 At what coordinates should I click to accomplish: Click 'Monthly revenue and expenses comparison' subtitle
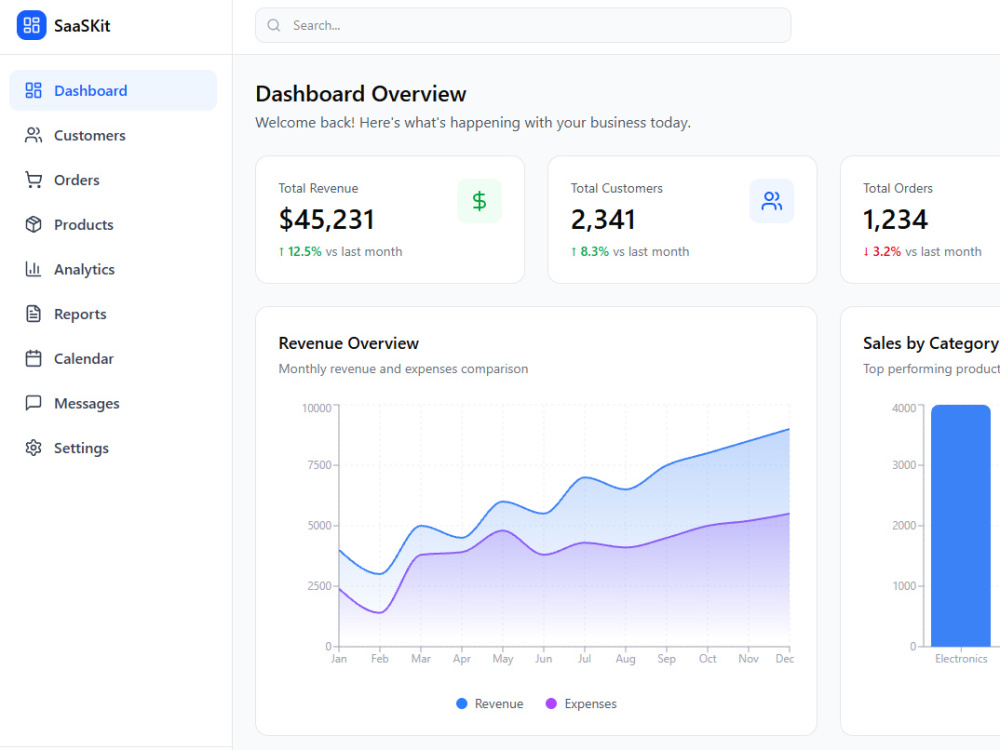tap(403, 369)
